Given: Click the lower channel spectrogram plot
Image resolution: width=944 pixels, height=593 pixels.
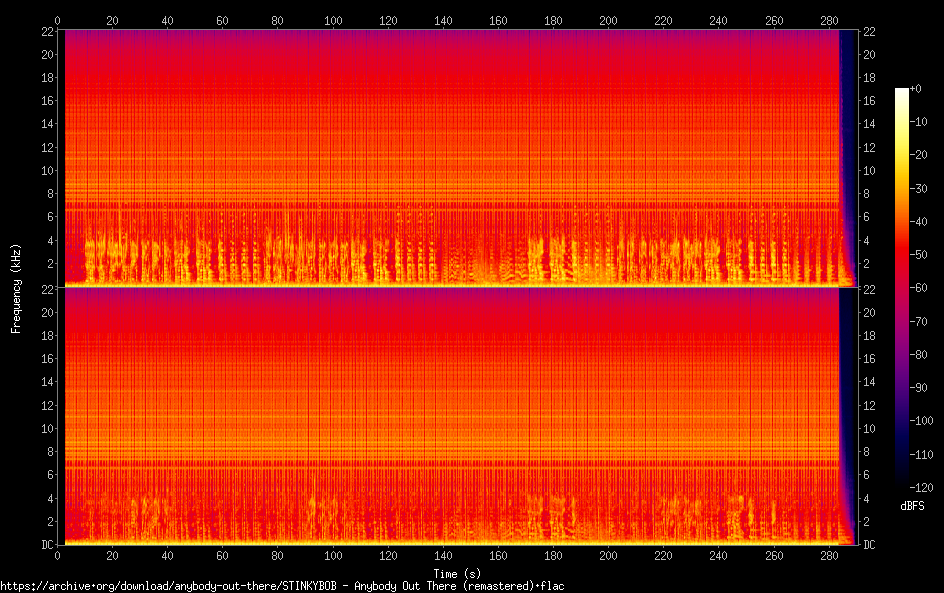Looking at the screenshot, I should point(457,416).
